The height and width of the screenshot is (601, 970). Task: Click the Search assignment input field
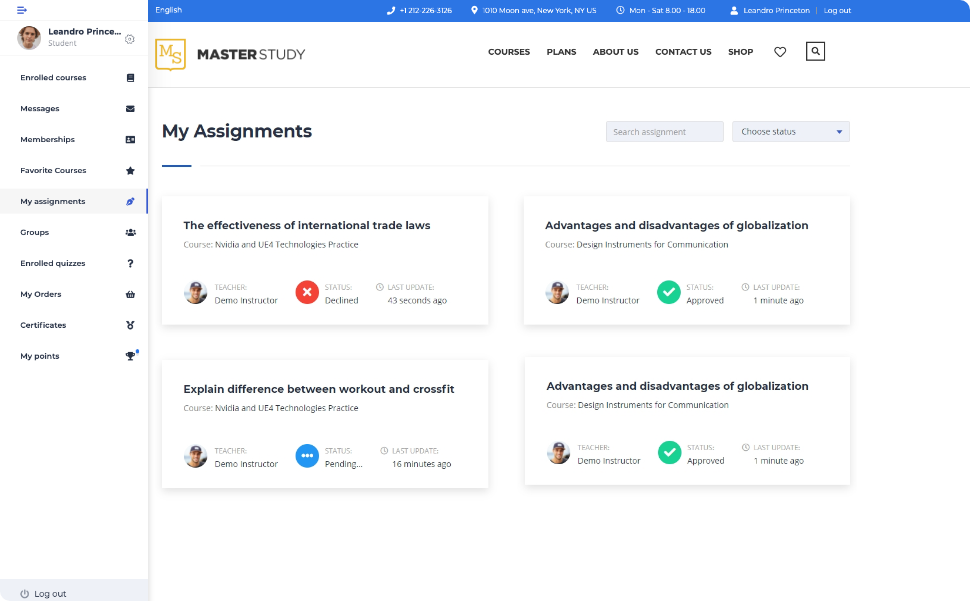point(664,132)
